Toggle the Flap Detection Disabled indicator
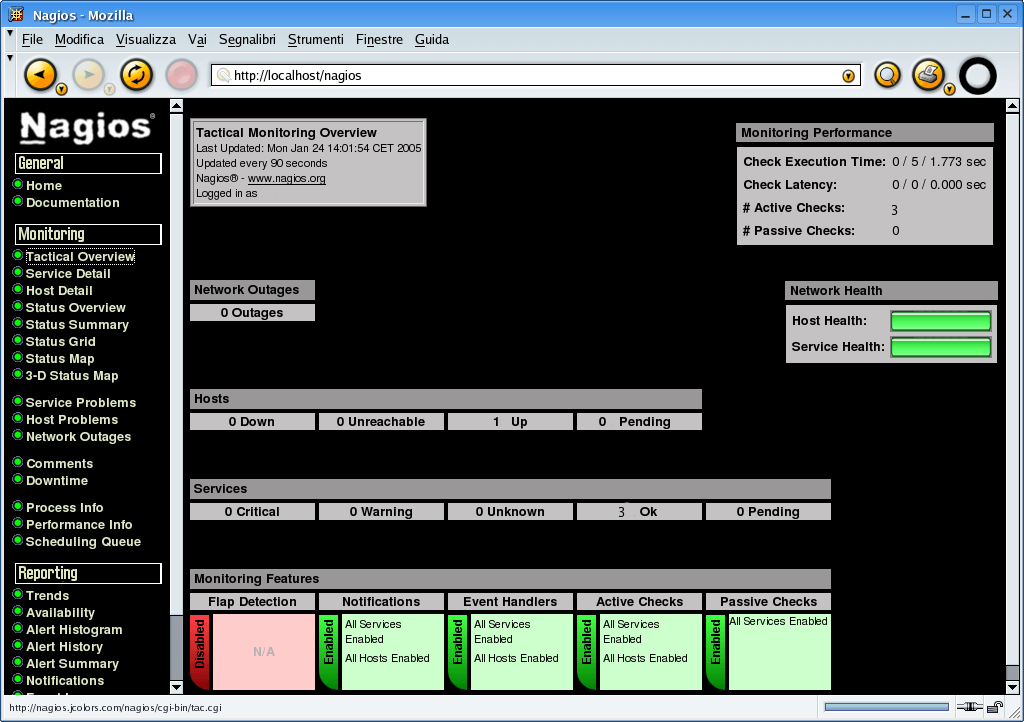Screen dimensions: 1024x722 coord(200,651)
